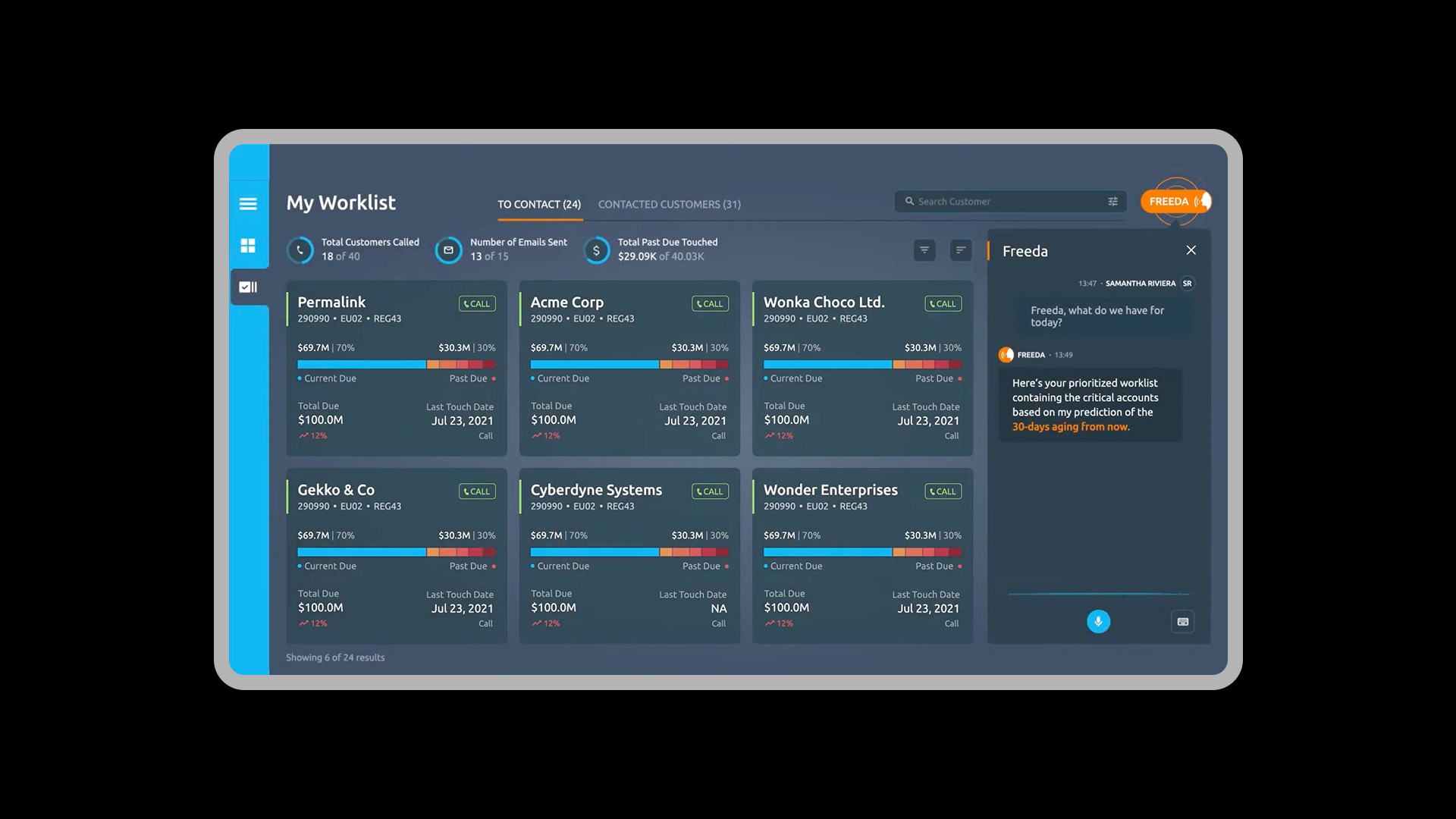Click Total Customers Called phone icon
The image size is (1456, 819).
point(300,250)
